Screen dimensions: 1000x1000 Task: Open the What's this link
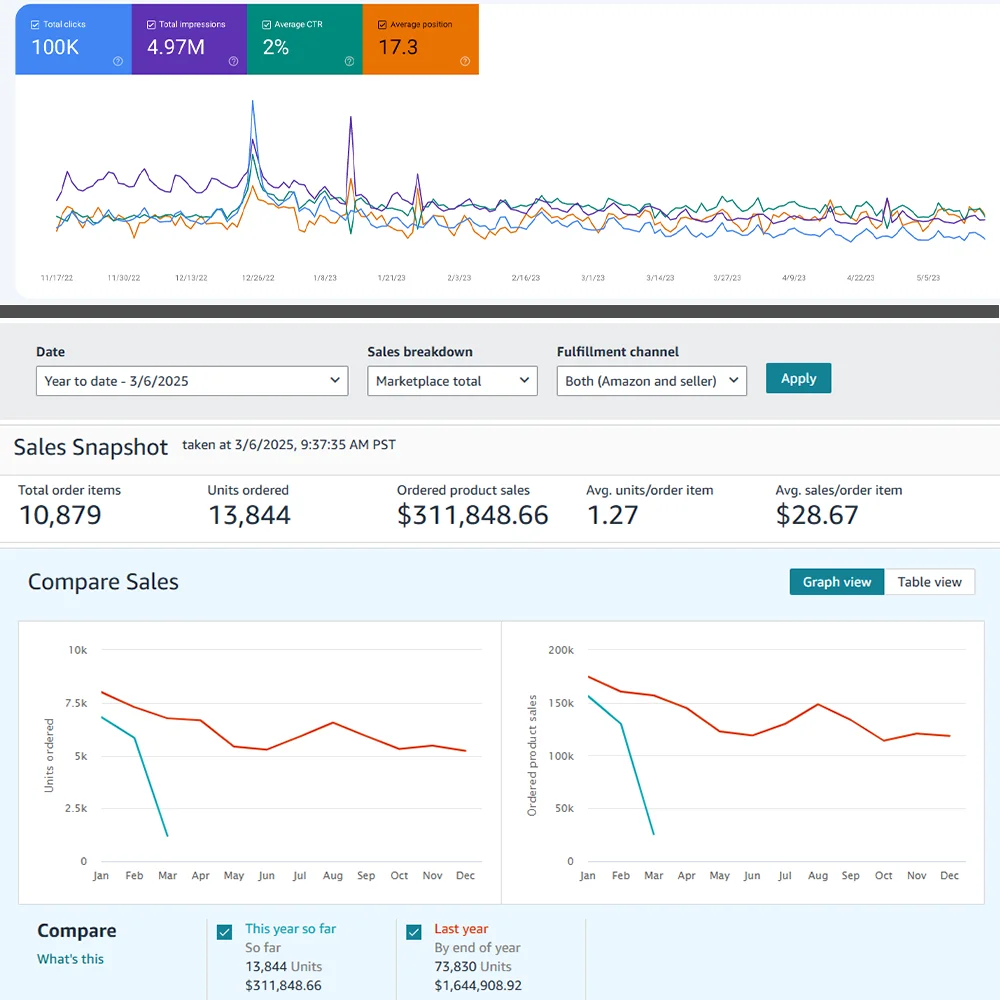tap(70, 959)
